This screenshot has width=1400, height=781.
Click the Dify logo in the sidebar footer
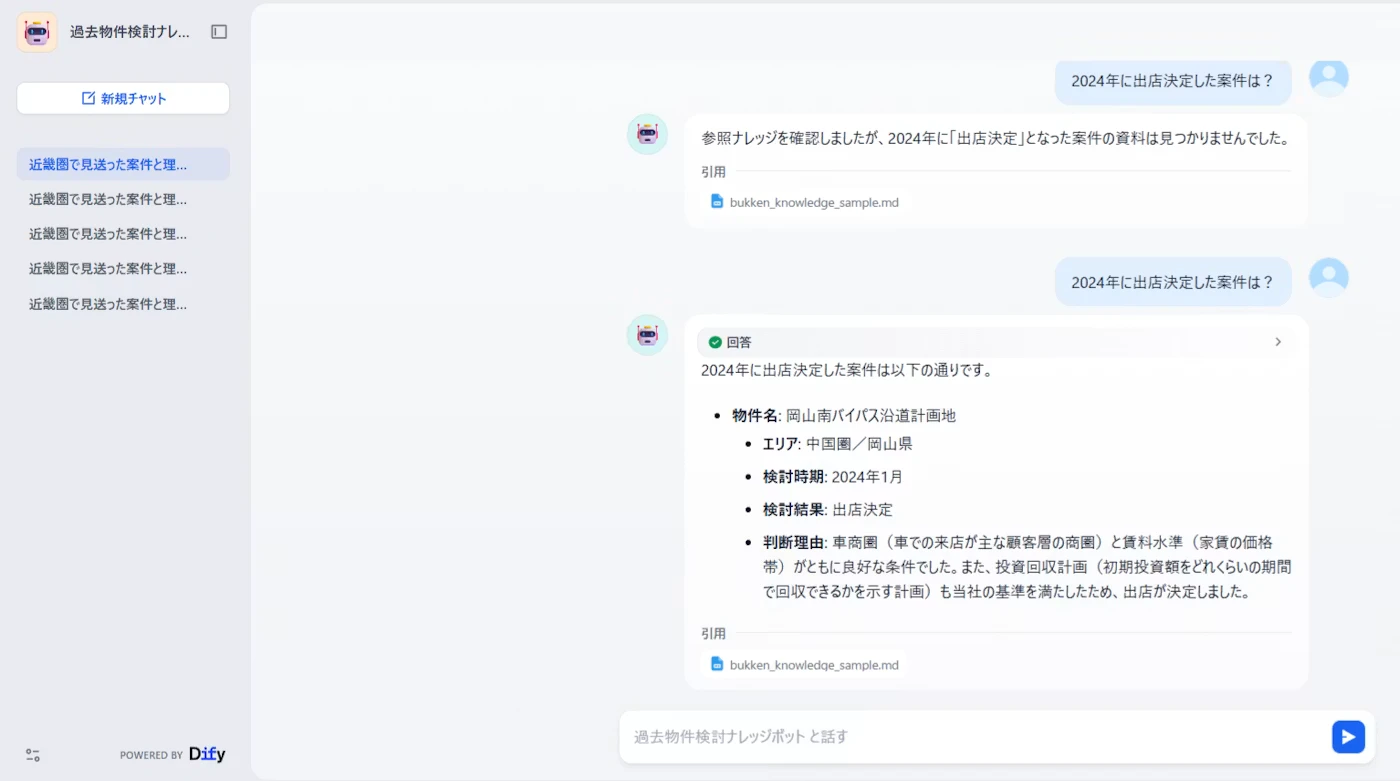point(207,754)
